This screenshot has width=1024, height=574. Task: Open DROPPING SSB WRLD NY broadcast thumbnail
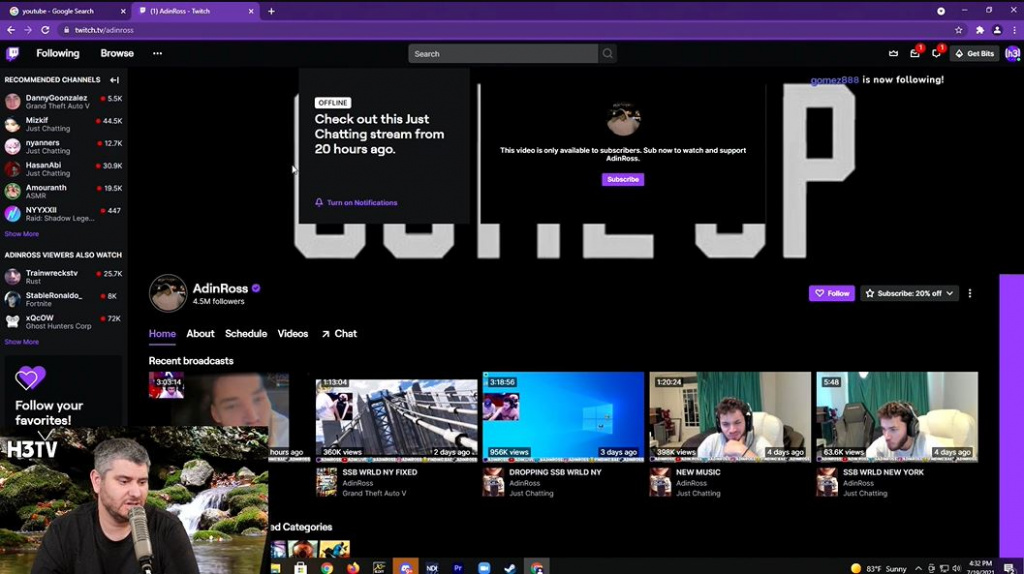563,418
